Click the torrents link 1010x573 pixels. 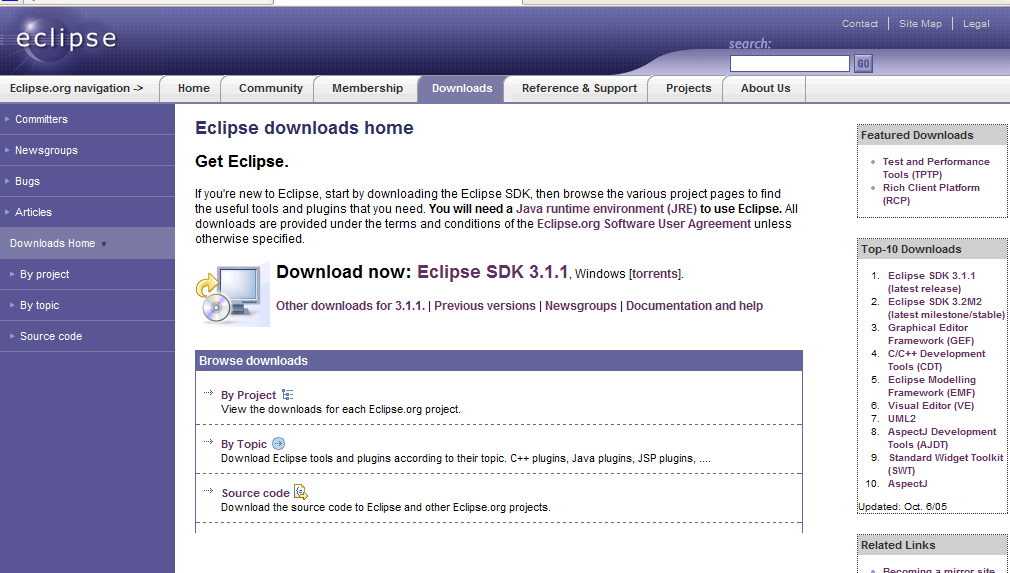click(655, 274)
